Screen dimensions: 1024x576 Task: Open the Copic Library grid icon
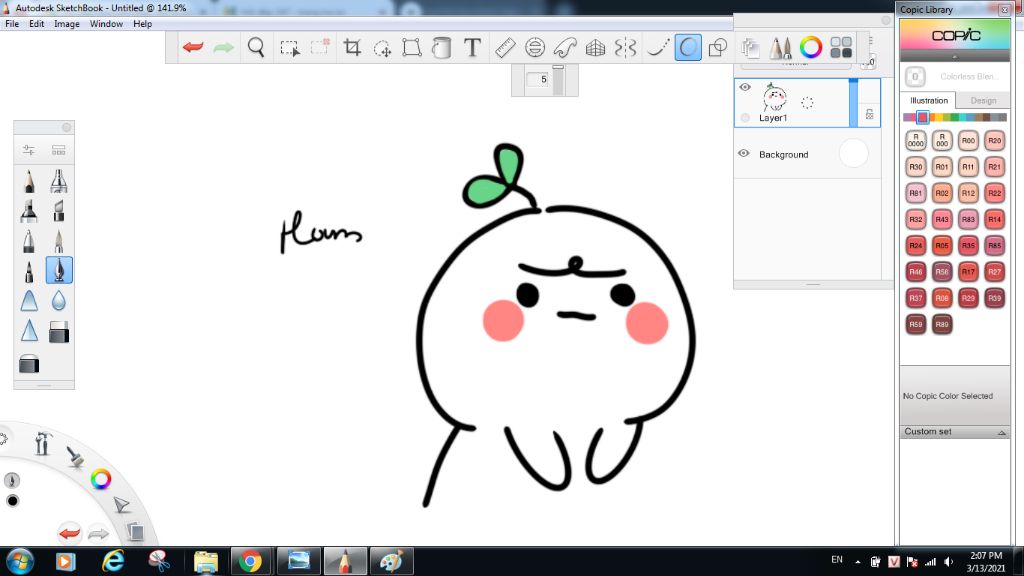coord(841,48)
